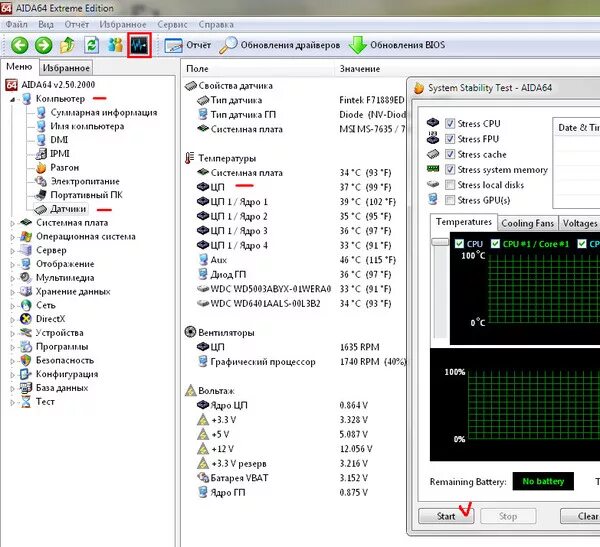Click the Вольтаж warning triangle icon
This screenshot has width=600, height=547.
[x=190, y=390]
